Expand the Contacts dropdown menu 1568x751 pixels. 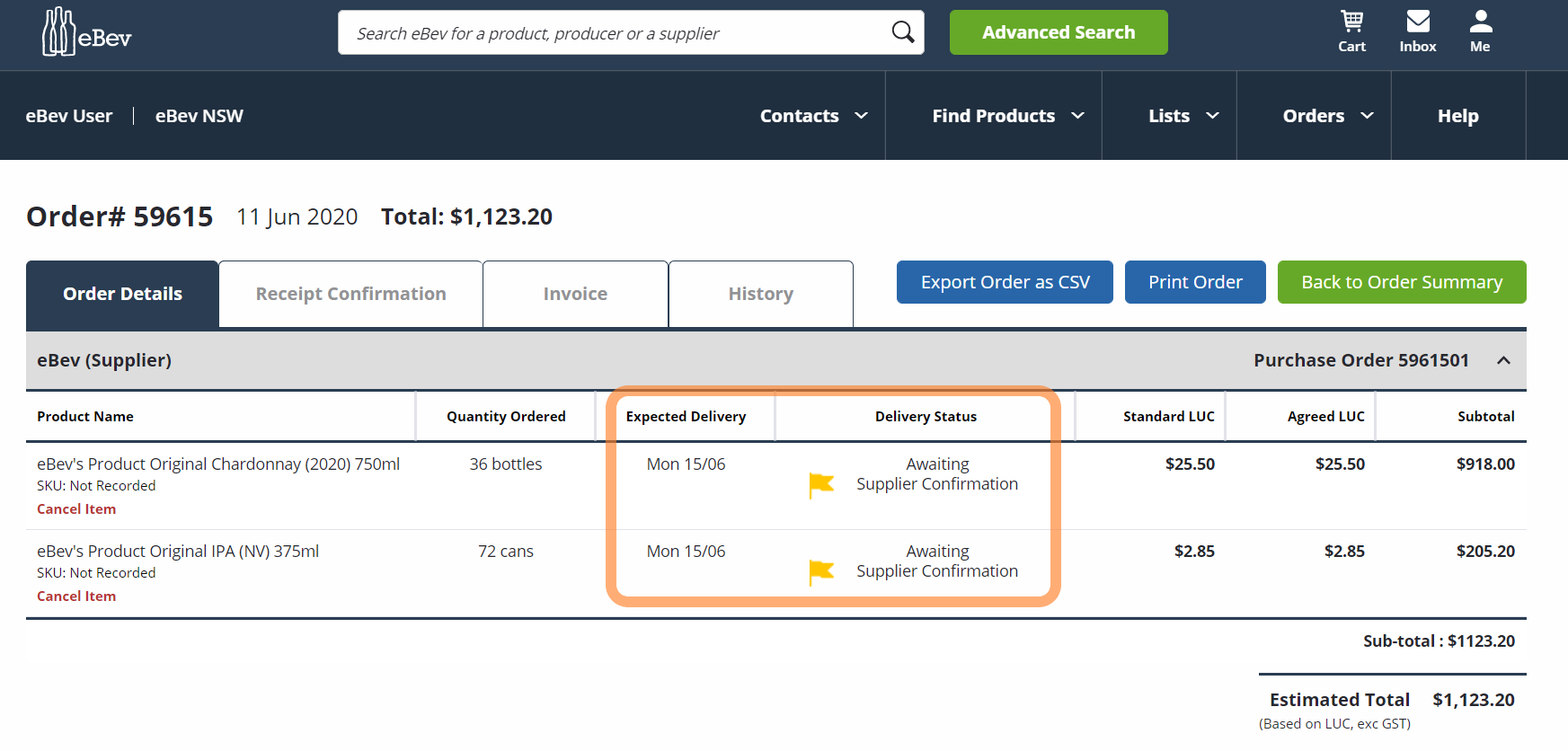tap(813, 116)
